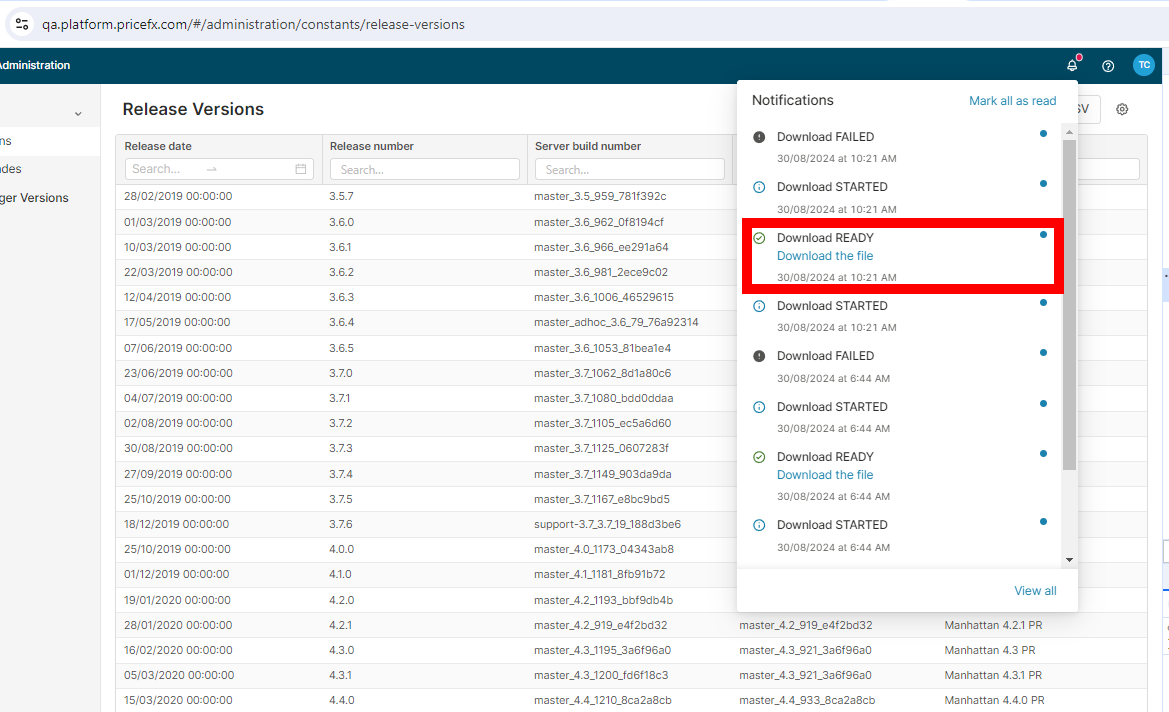
Task: Toggle unread dot on first Download STARTED notification
Action: pos(1043,184)
